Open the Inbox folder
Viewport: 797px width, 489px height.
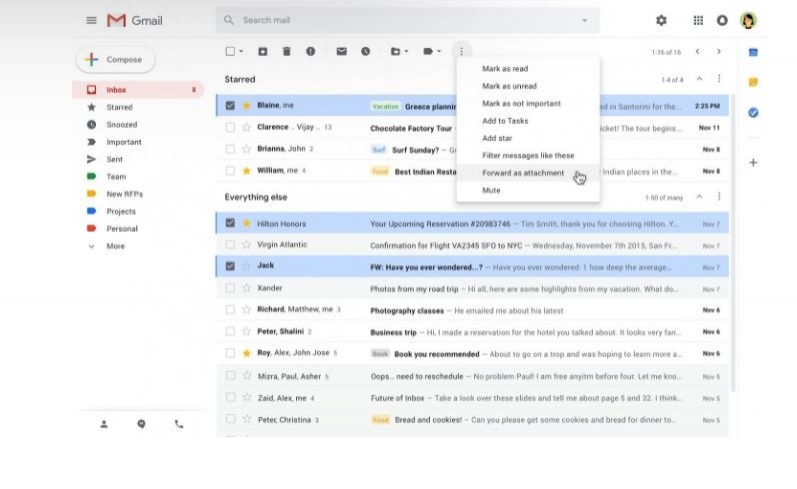pos(138,89)
